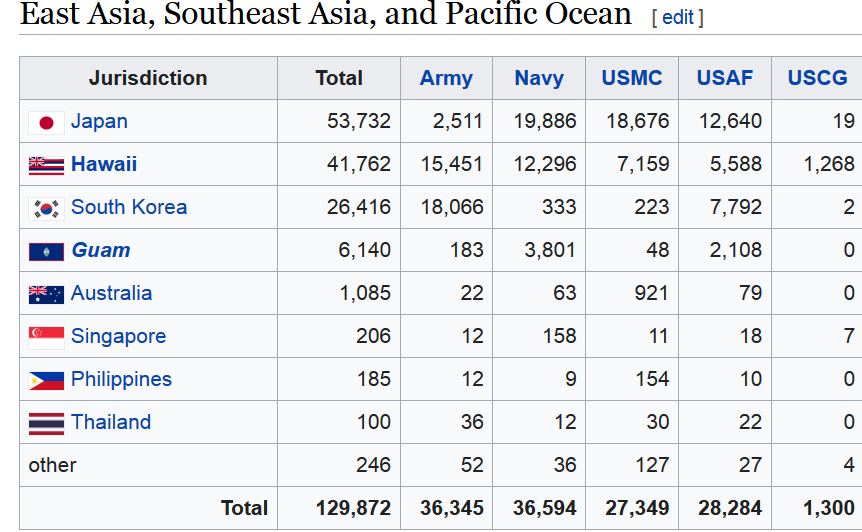862x532 pixels.
Task: Select Australia's USMC value 921
Action: pos(651,293)
